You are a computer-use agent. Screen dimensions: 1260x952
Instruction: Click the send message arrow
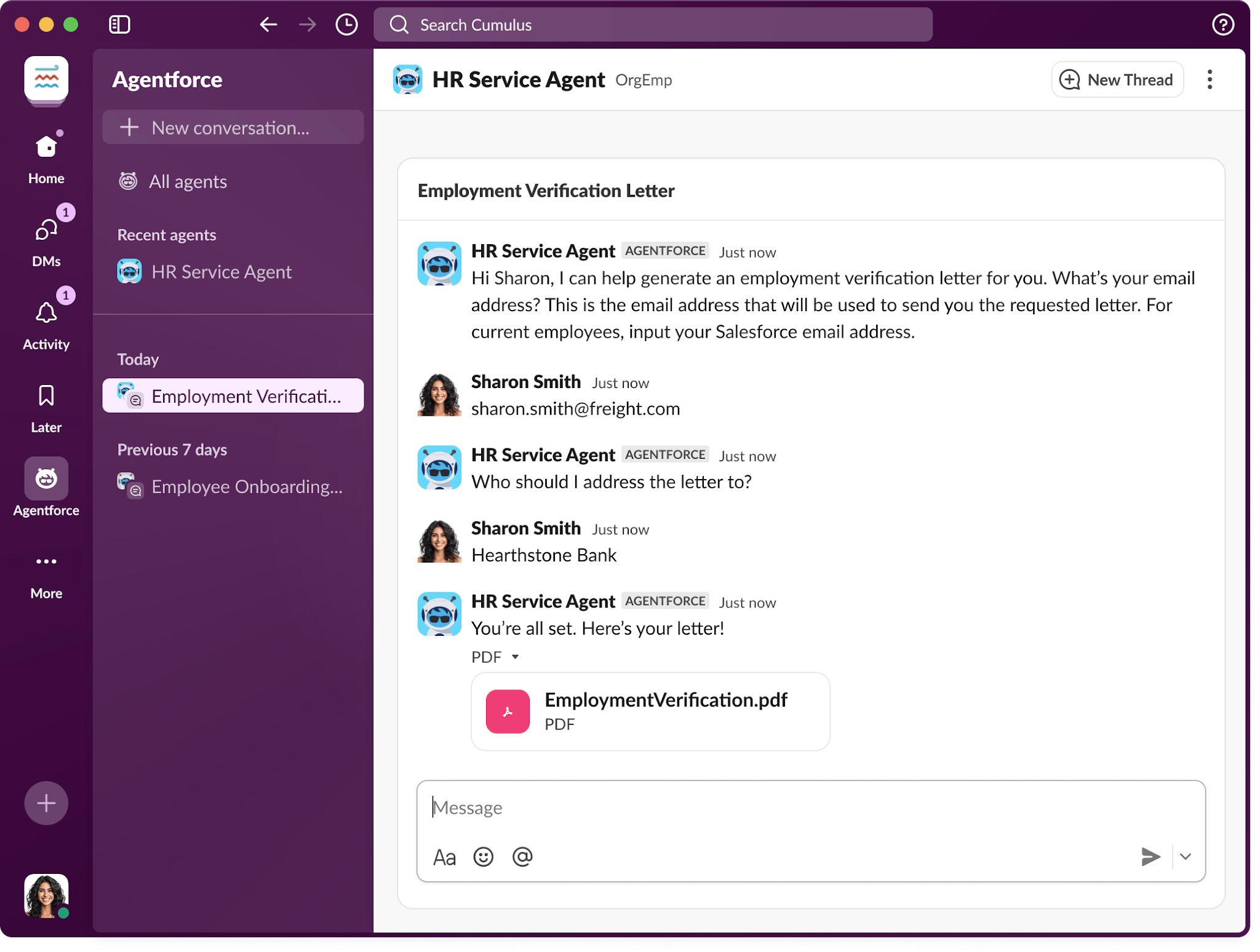point(1150,857)
